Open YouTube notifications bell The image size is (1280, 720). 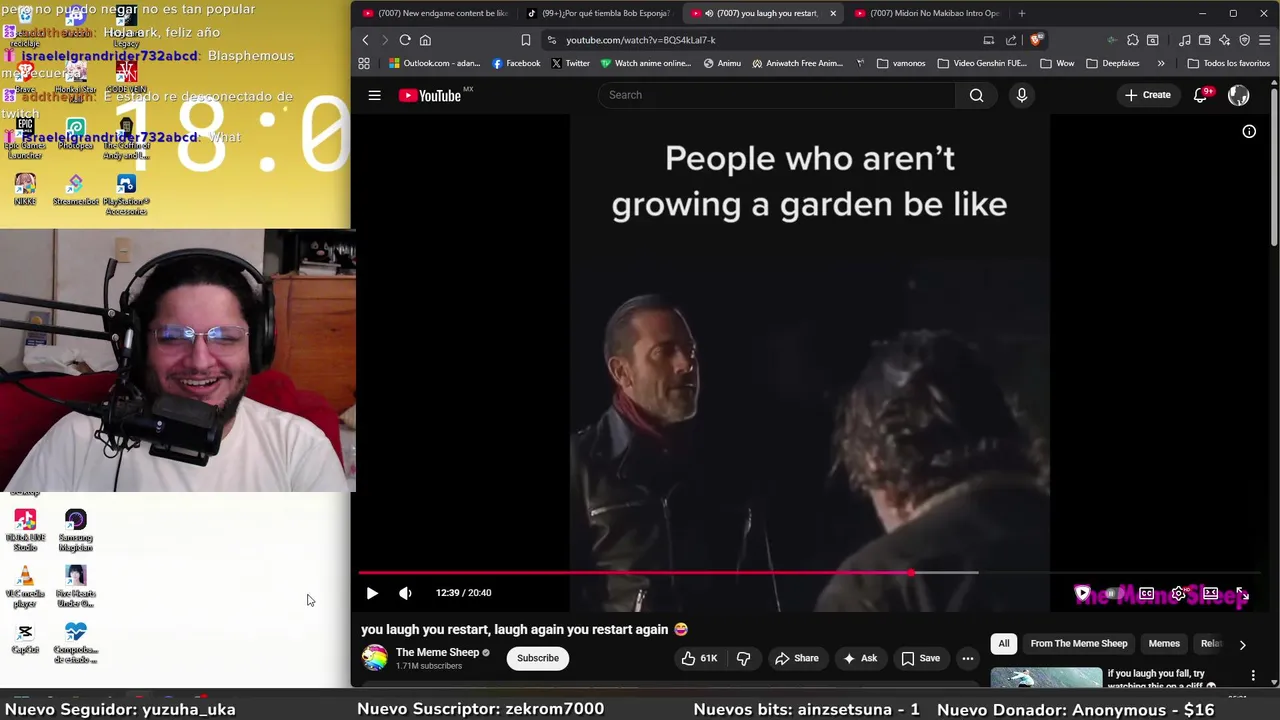pyautogui.click(x=1200, y=95)
